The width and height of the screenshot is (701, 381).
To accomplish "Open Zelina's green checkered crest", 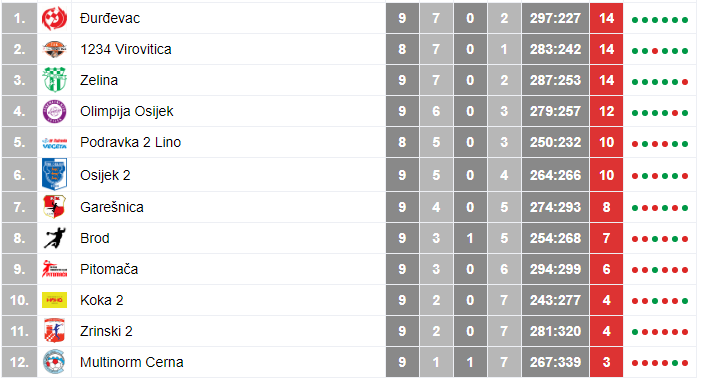I will coord(54,80).
